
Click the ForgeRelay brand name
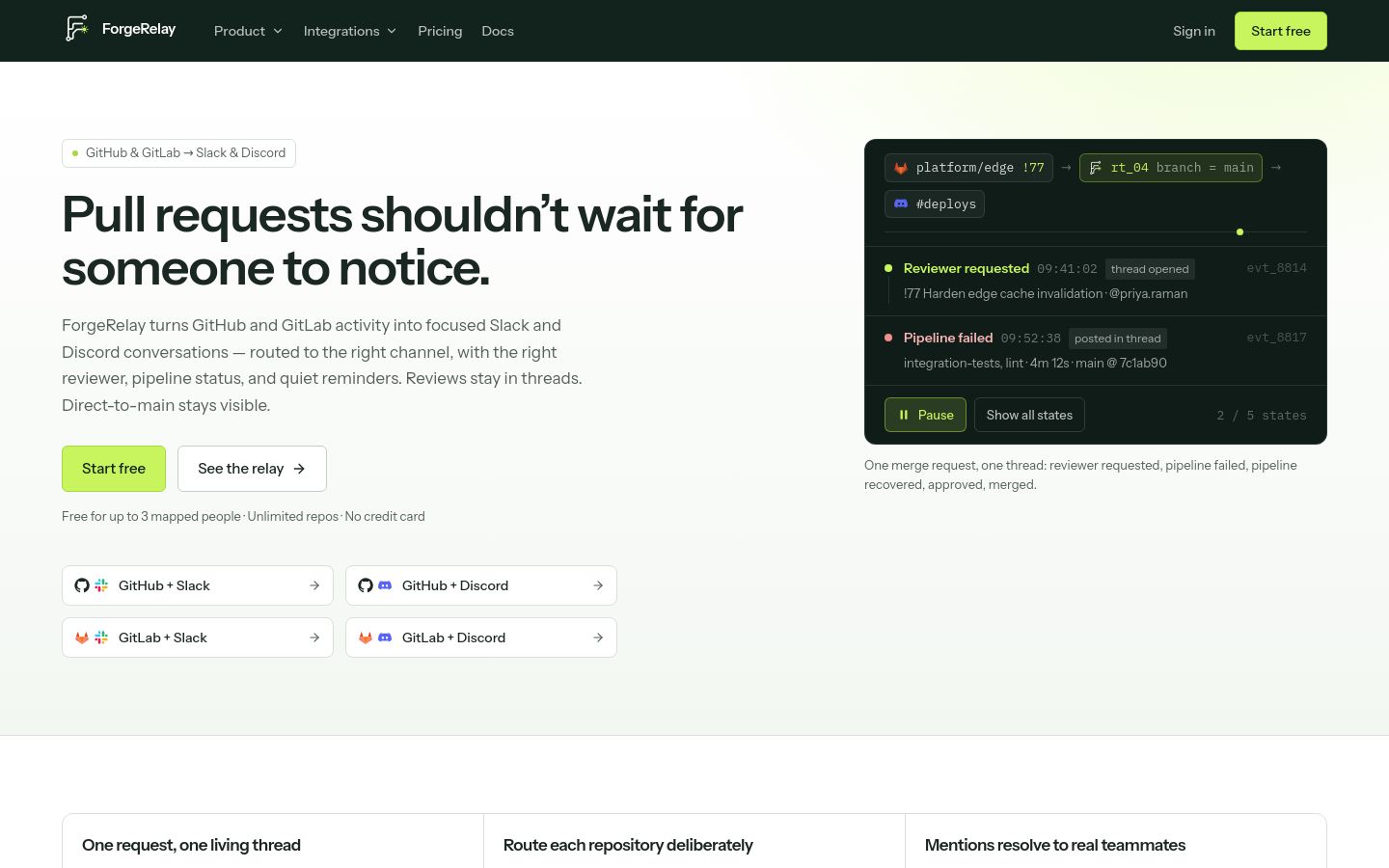point(139,29)
